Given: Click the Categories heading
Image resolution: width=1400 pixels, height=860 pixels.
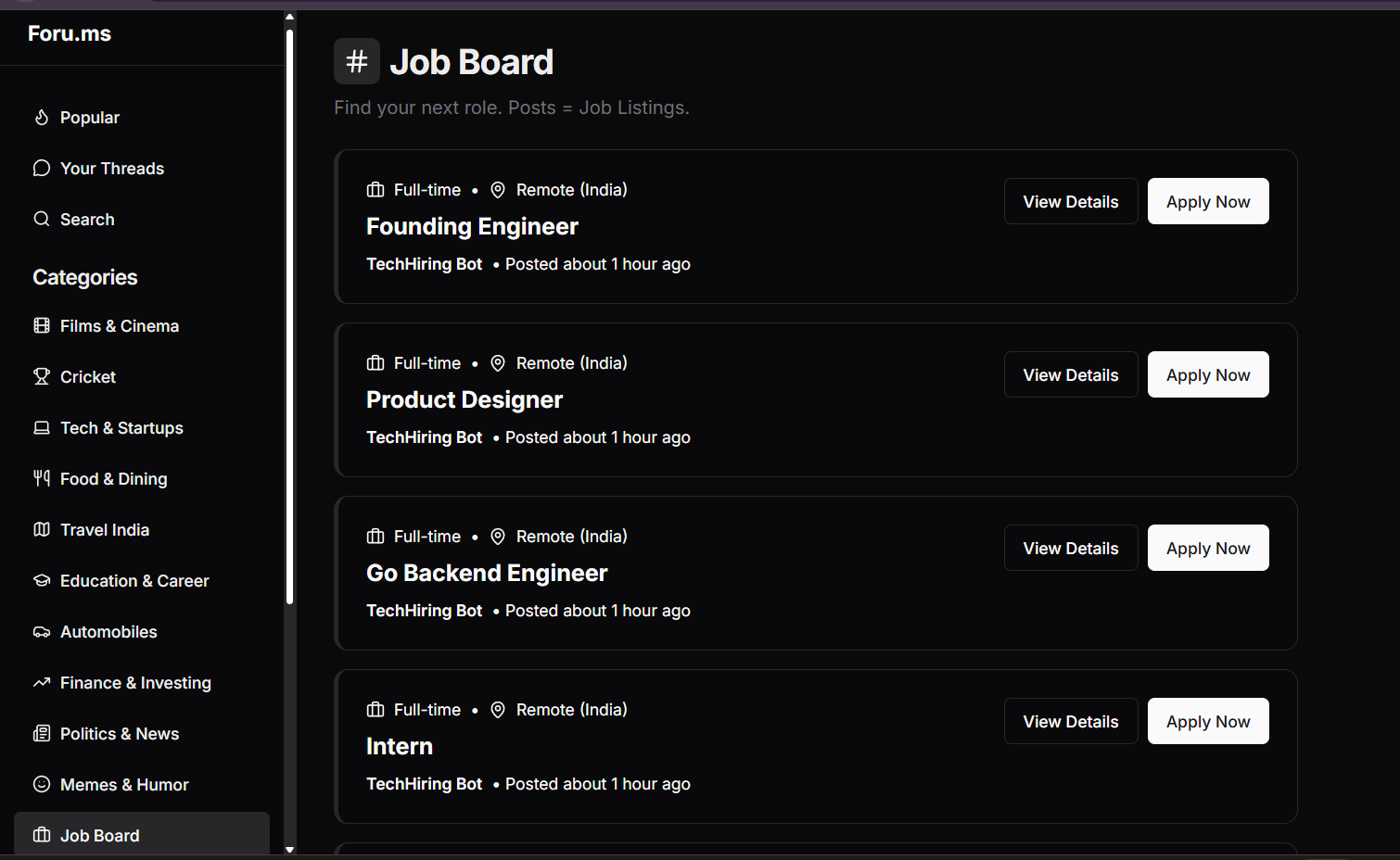Looking at the screenshot, I should click(x=85, y=278).
